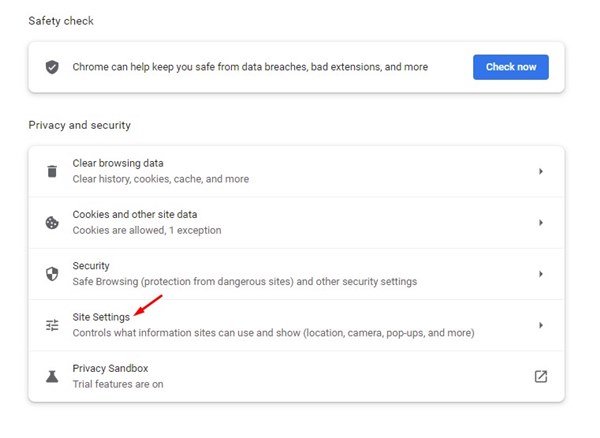Viewport: 600px width, 438px height.
Task: Click the Security shield icon
Action: pos(52,274)
